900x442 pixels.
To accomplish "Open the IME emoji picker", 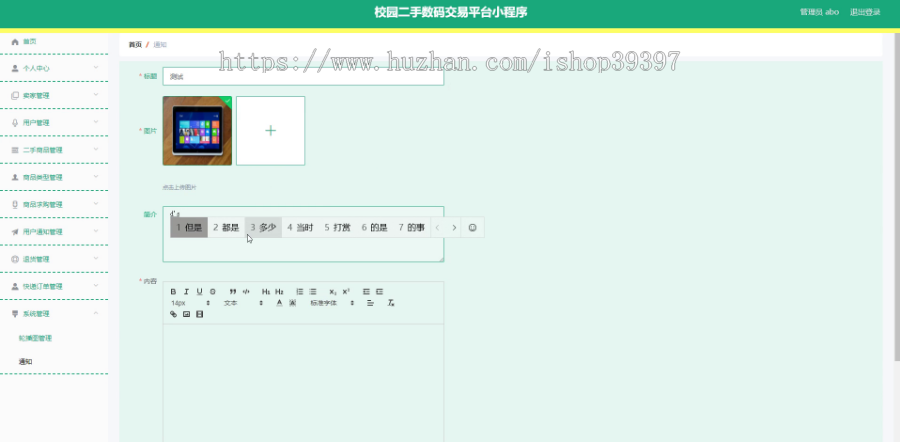I will tap(472, 227).
